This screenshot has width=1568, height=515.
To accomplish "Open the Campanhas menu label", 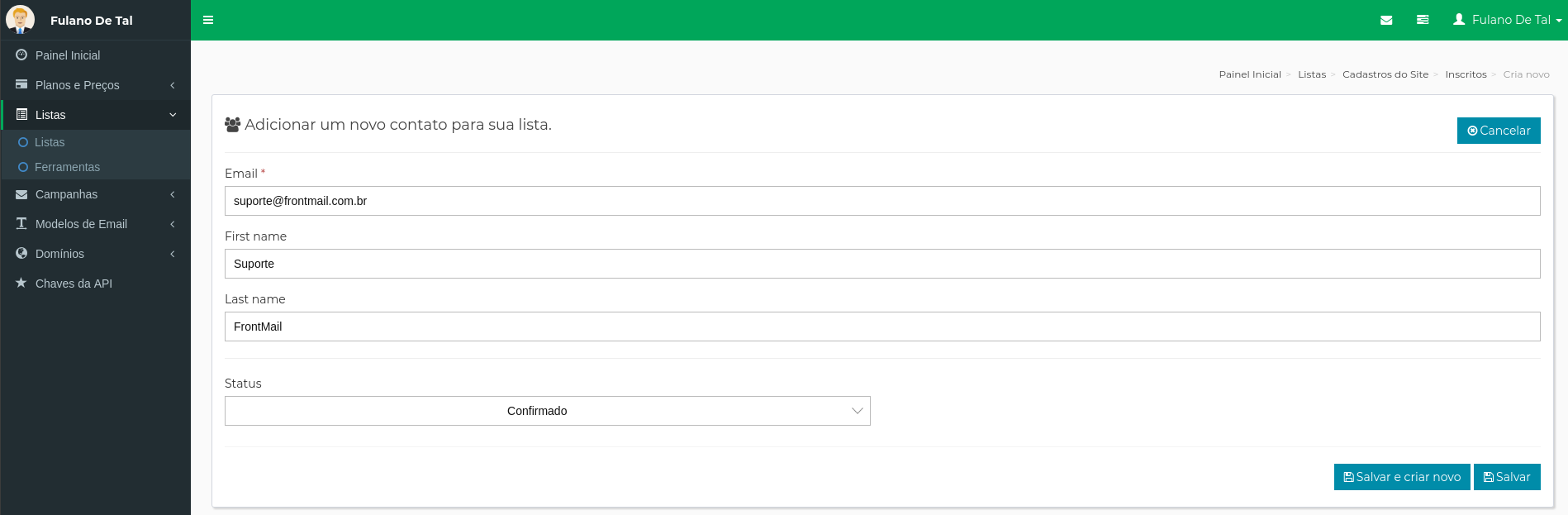I will (66, 194).
